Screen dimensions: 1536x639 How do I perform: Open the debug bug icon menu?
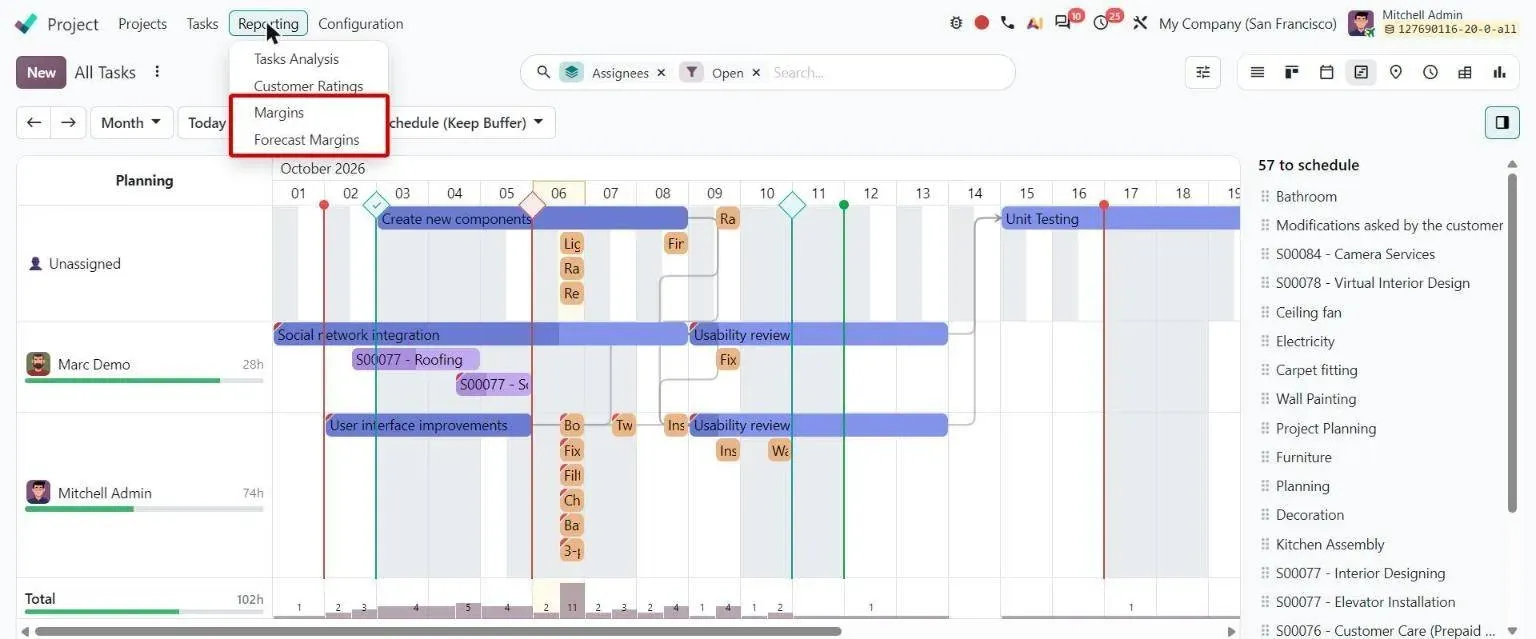click(x=957, y=23)
